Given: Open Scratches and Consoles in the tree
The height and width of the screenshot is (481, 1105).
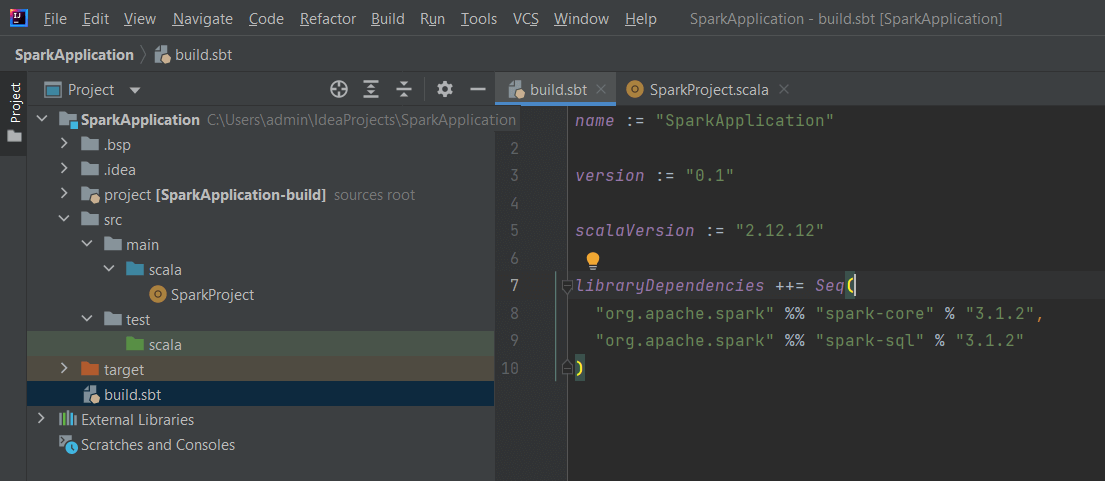Looking at the screenshot, I should [157, 444].
